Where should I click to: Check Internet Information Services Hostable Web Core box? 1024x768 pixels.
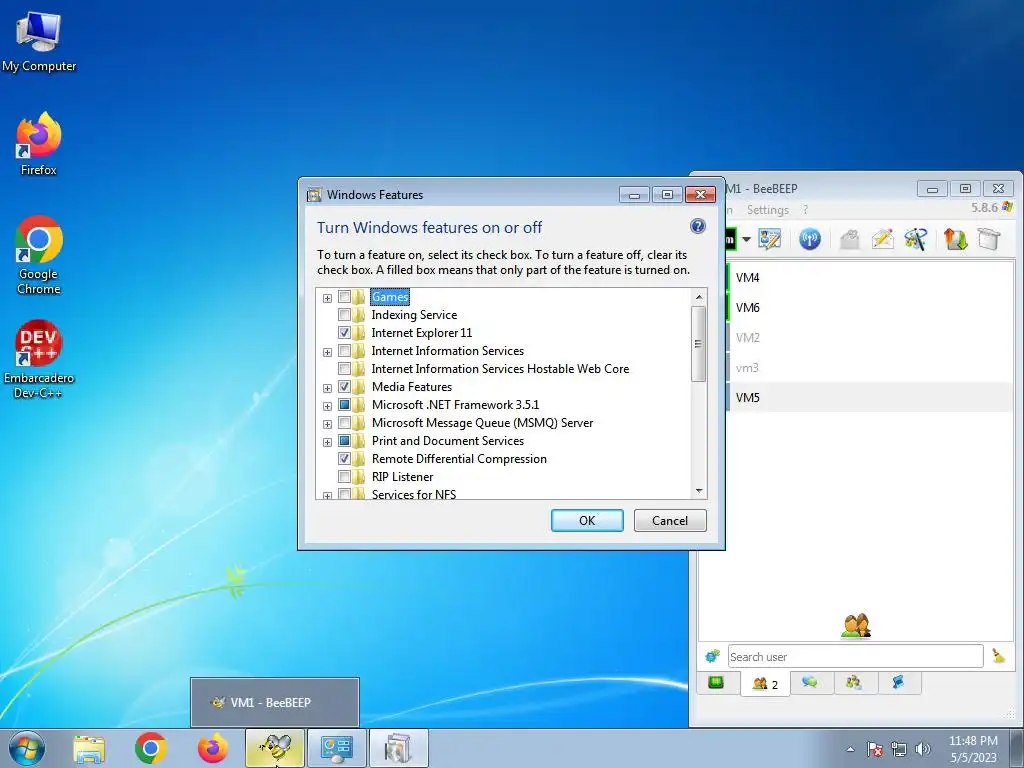[344, 368]
